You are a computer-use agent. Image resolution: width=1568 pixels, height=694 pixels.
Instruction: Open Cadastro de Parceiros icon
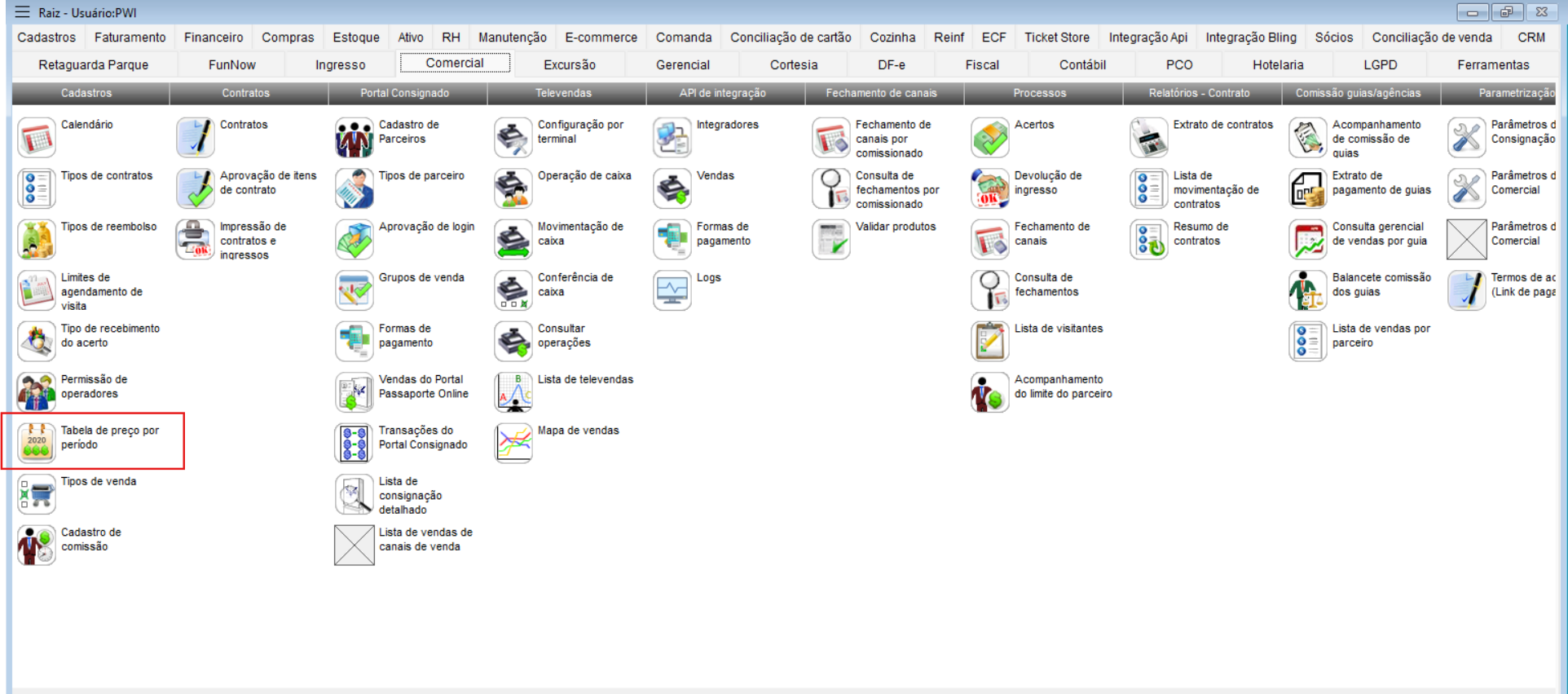[x=355, y=138]
